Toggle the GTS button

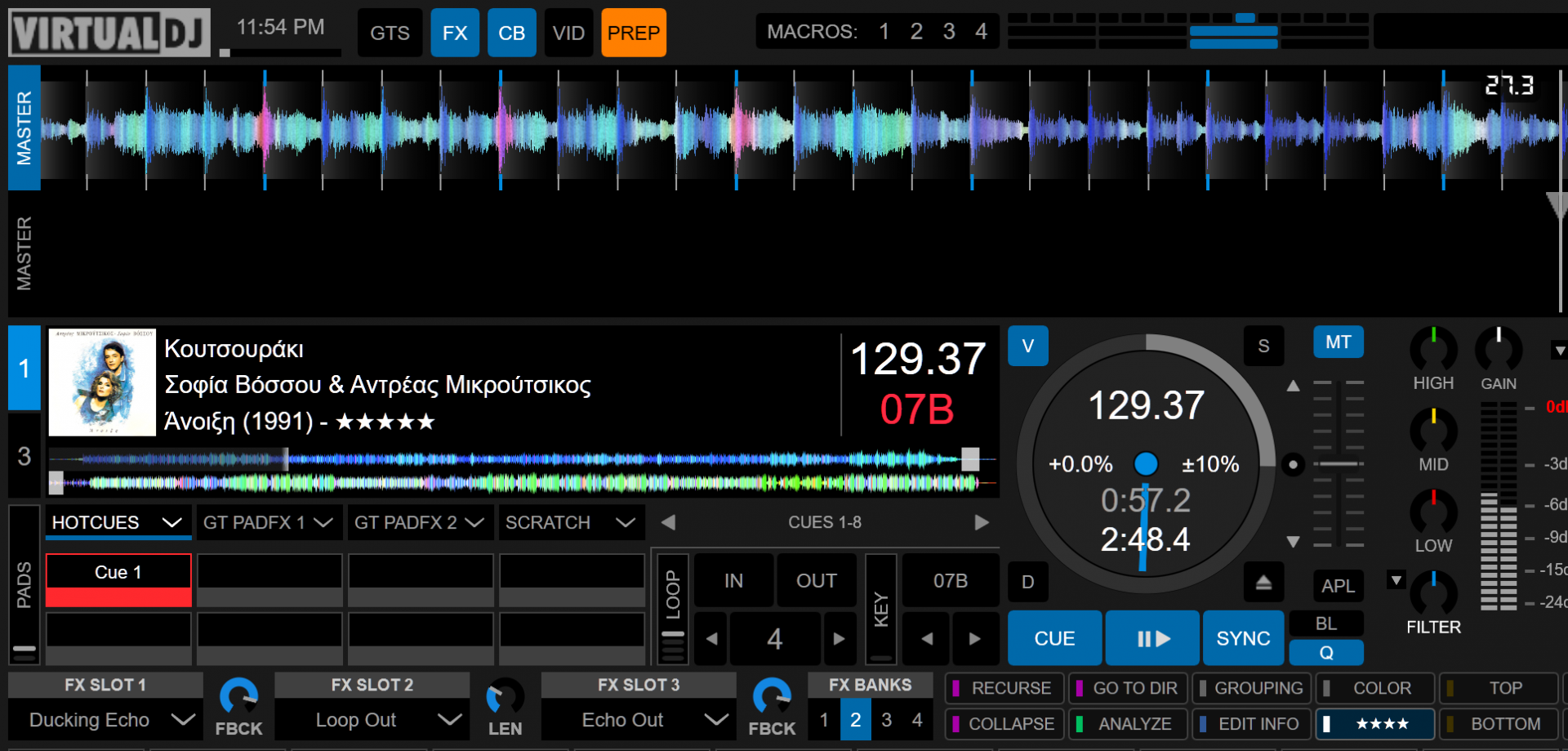tap(390, 33)
